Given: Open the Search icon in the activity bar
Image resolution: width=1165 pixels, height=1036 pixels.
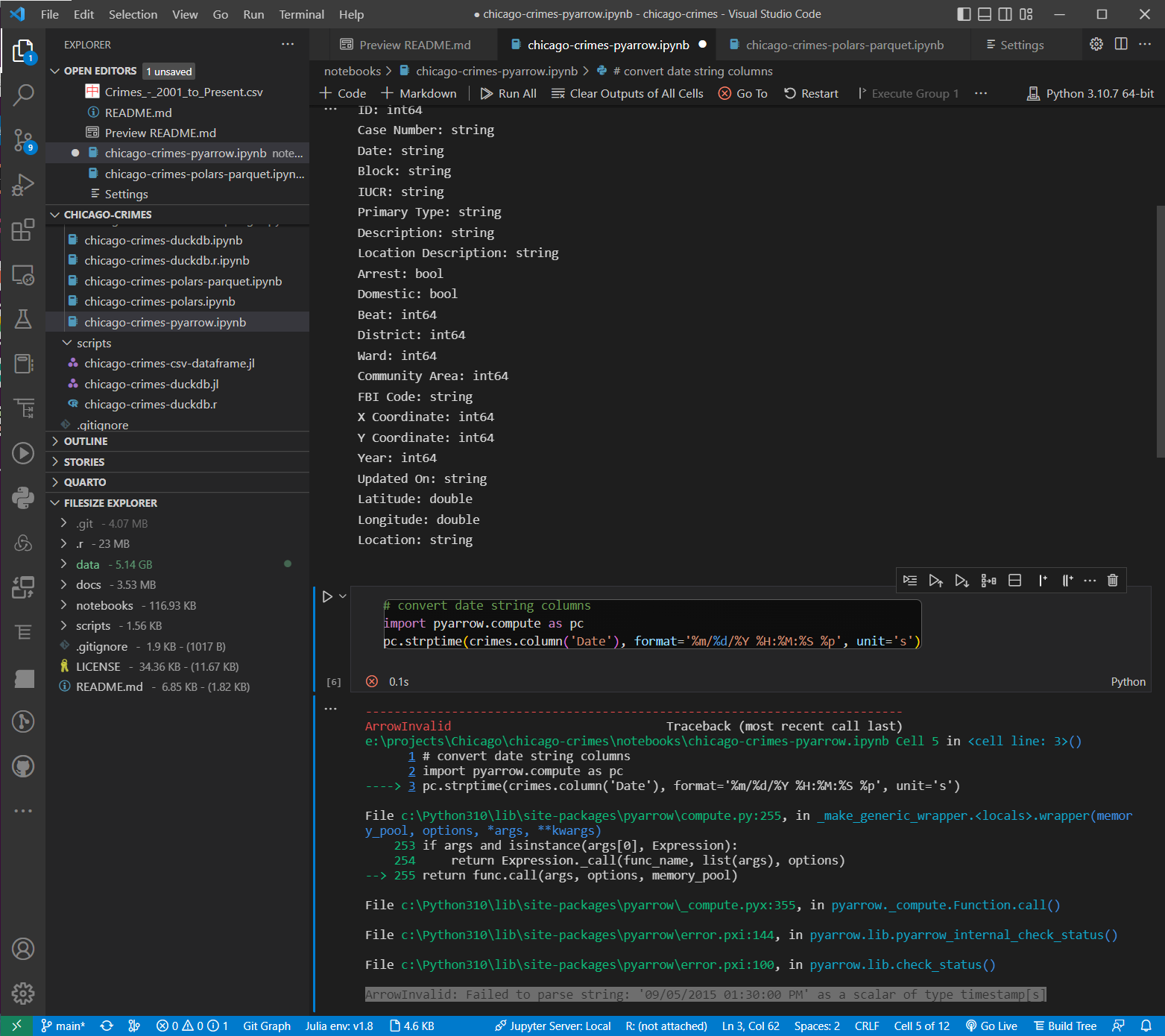Looking at the screenshot, I should (23, 95).
